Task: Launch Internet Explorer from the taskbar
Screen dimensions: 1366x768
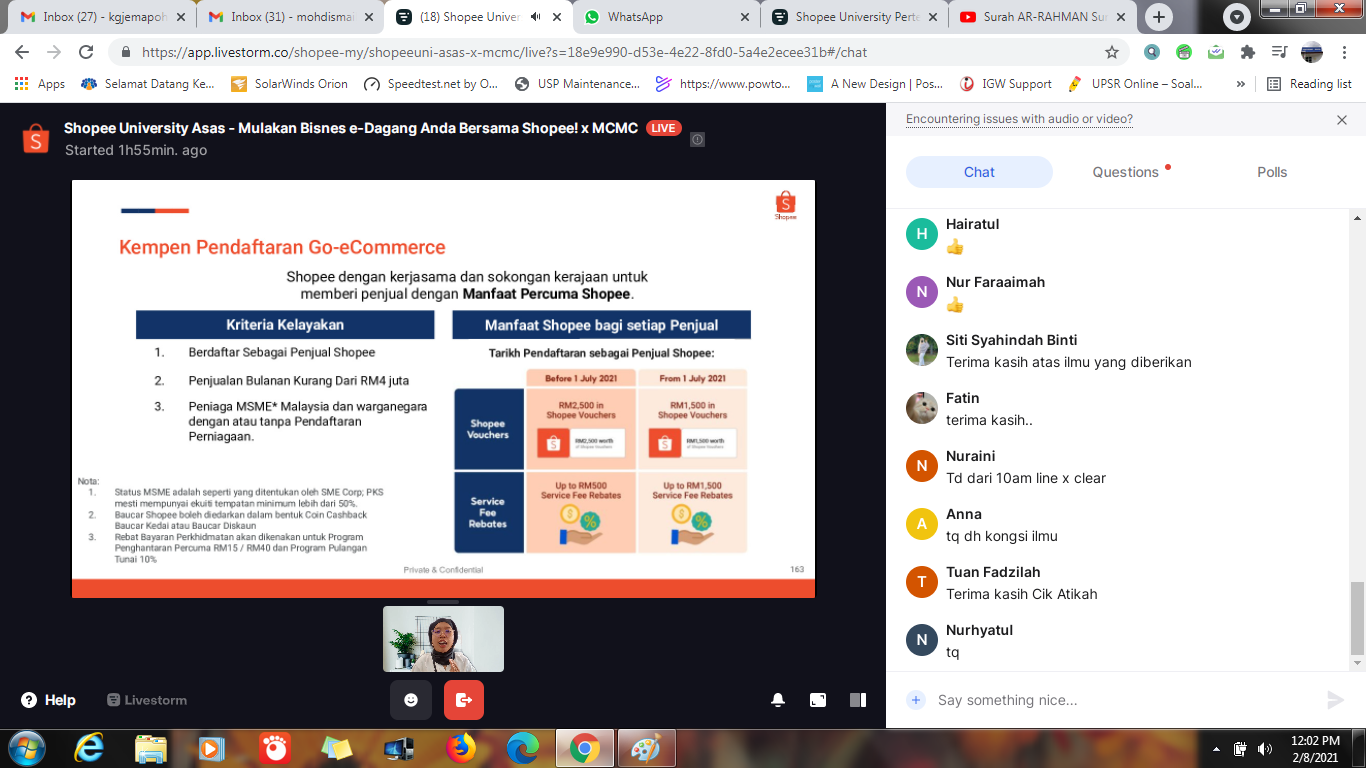Action: pyautogui.click(x=89, y=748)
